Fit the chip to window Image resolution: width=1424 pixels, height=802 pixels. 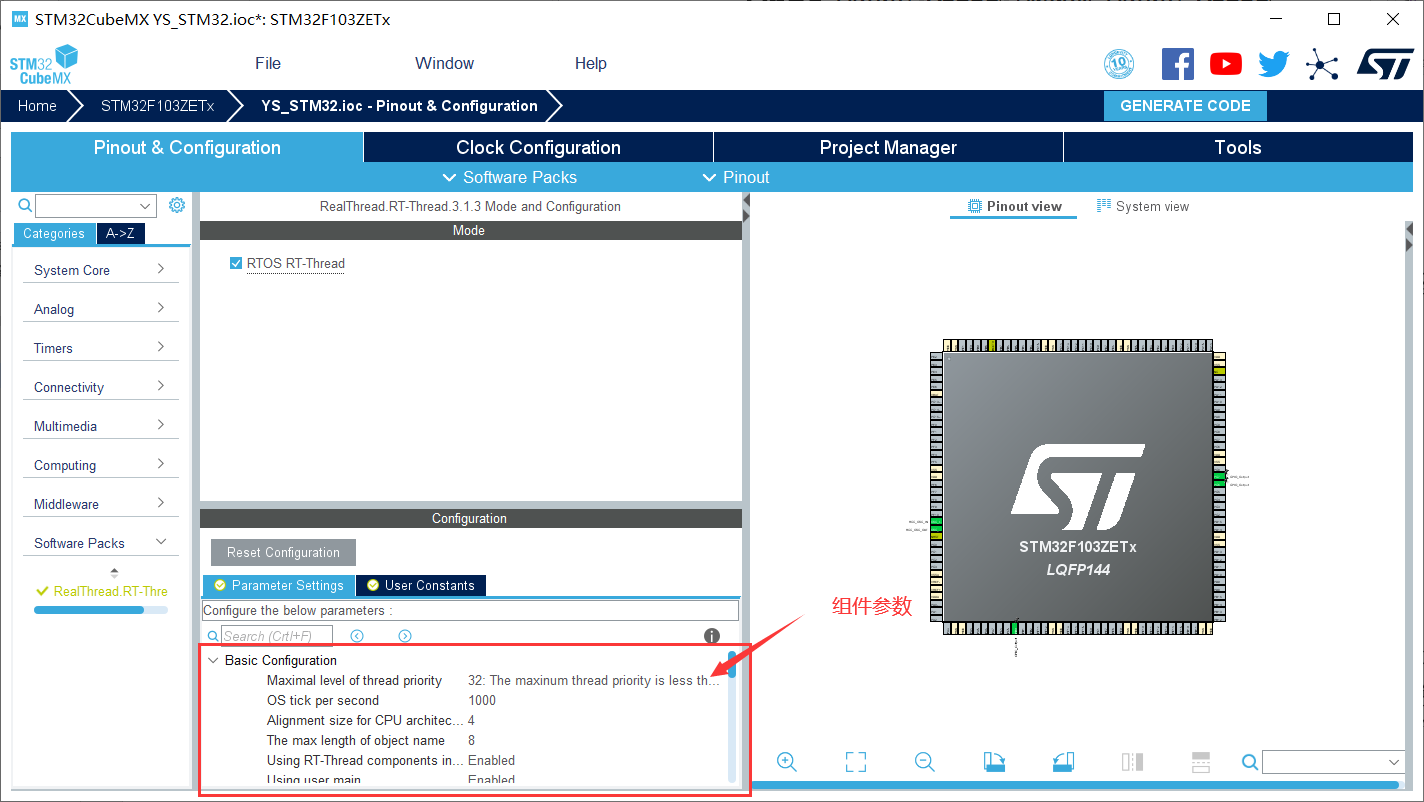tap(856, 762)
